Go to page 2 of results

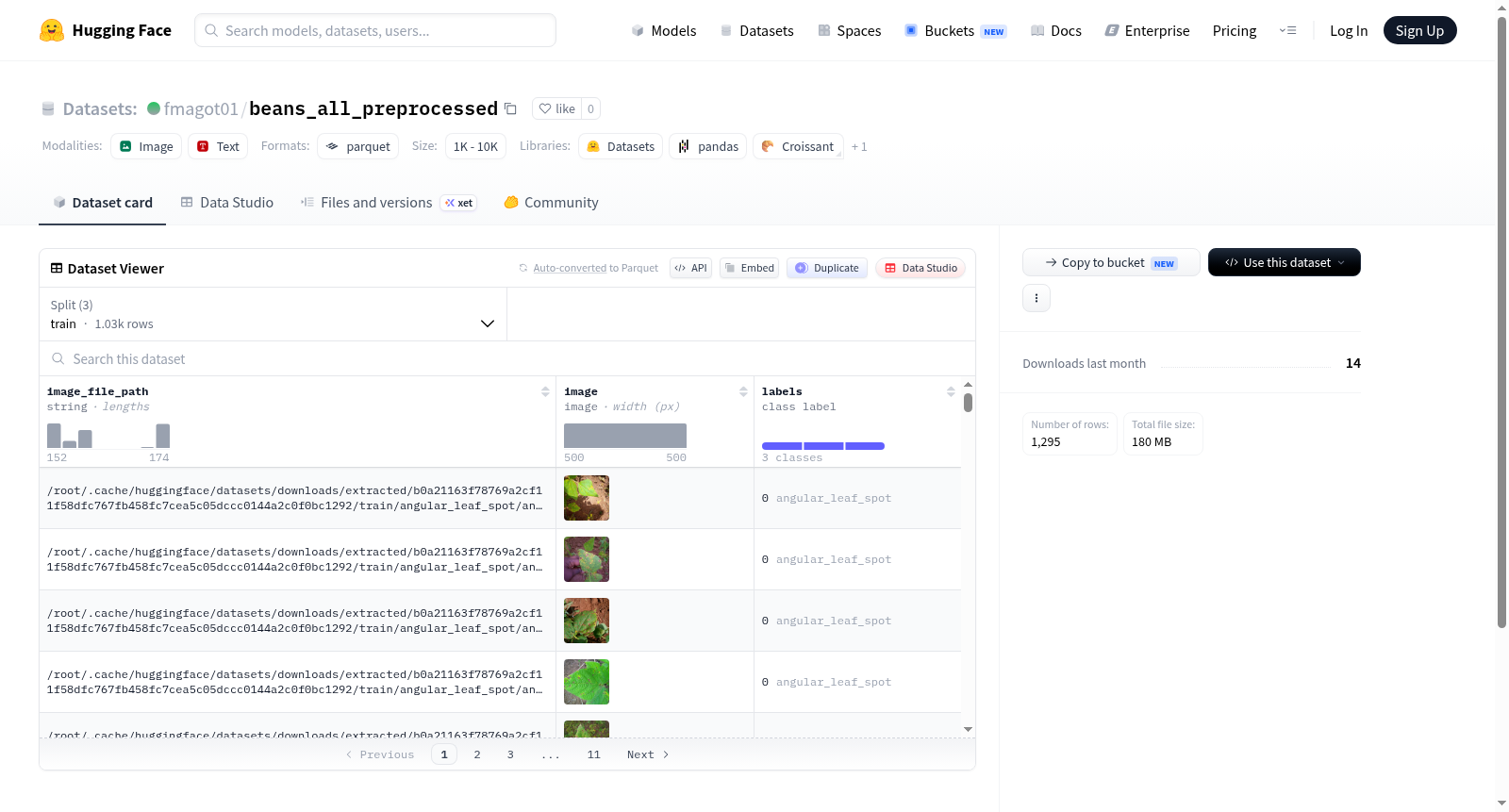point(477,754)
